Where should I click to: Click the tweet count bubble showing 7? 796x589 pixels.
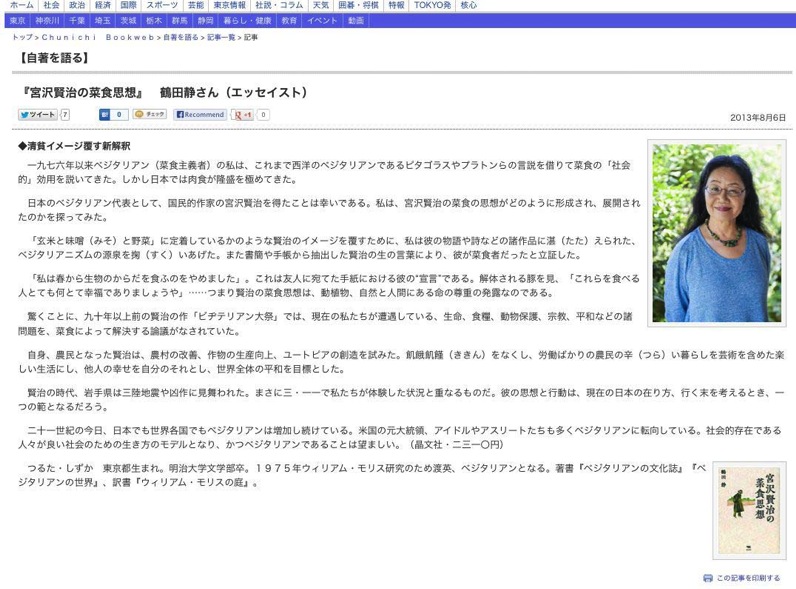65,115
